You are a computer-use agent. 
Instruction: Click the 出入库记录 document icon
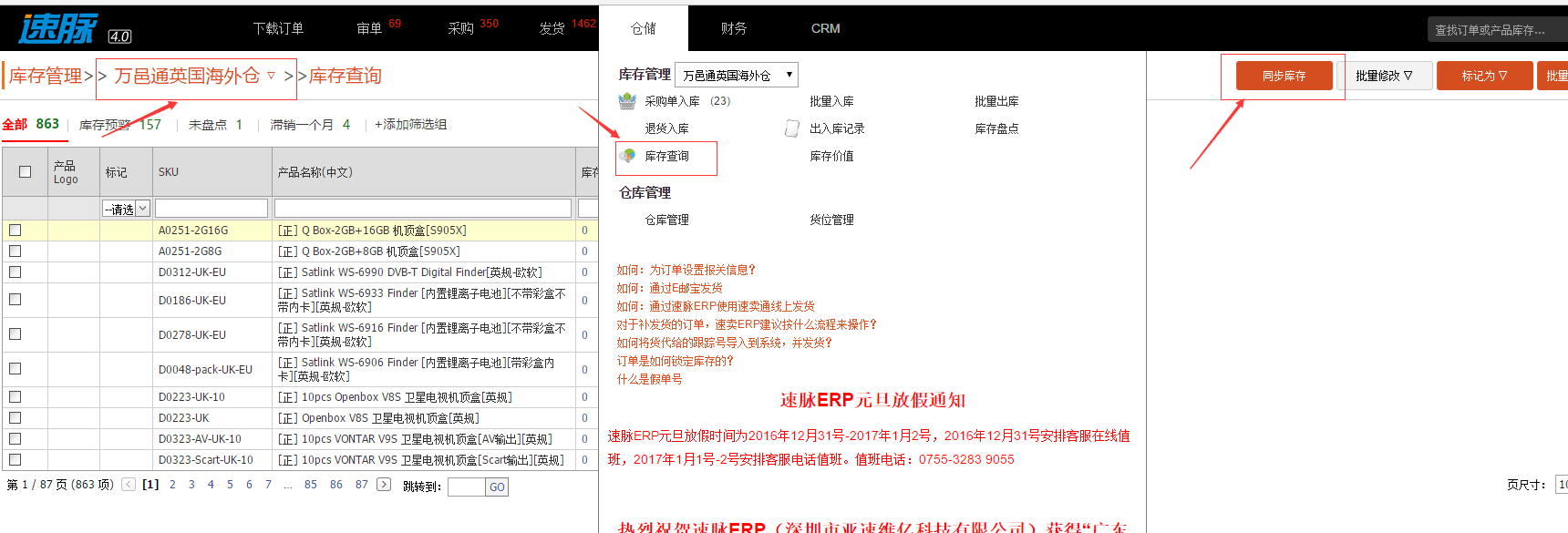tap(792, 128)
